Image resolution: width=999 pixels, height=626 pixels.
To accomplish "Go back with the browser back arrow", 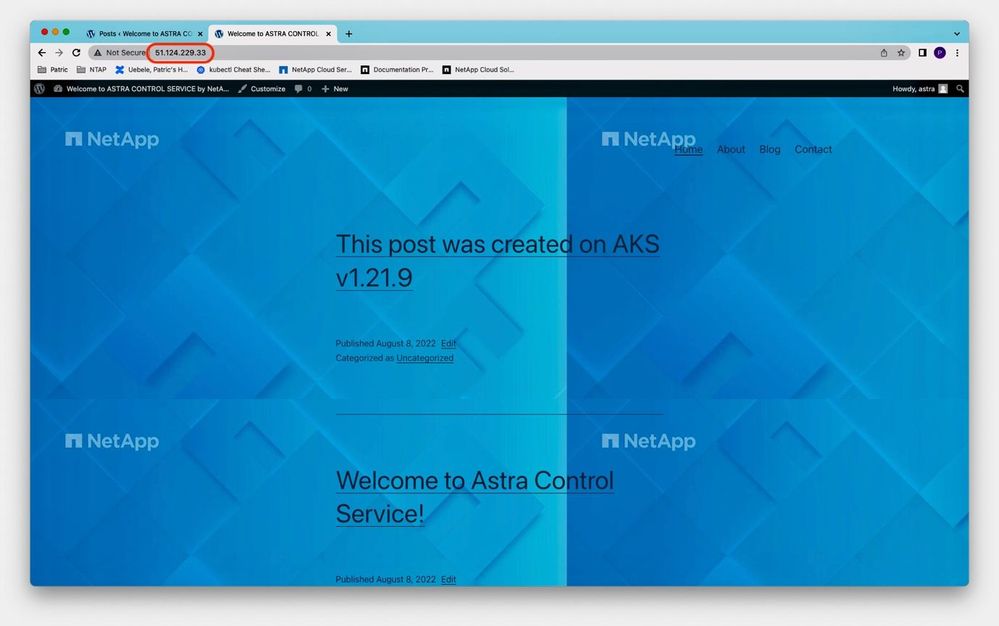I will [x=42, y=53].
